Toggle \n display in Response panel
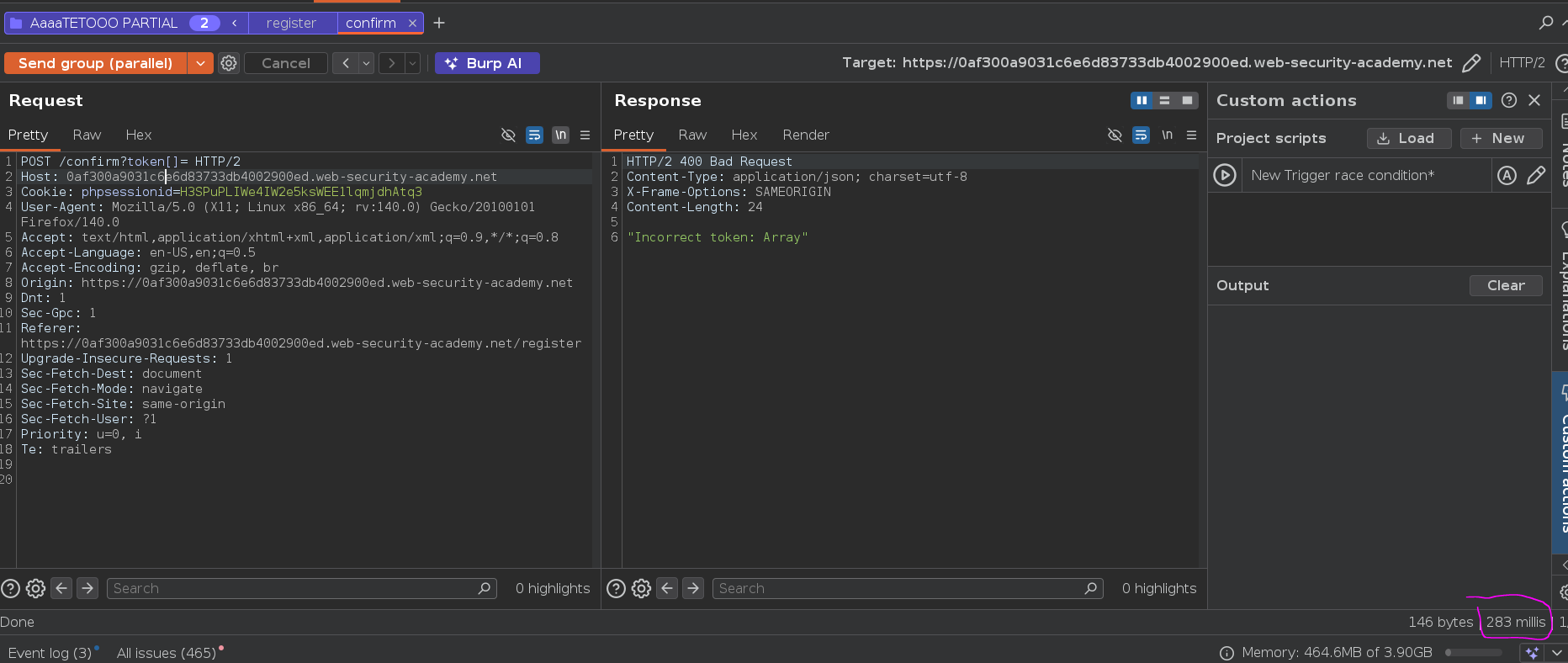The width and height of the screenshot is (1568, 663). (1167, 135)
